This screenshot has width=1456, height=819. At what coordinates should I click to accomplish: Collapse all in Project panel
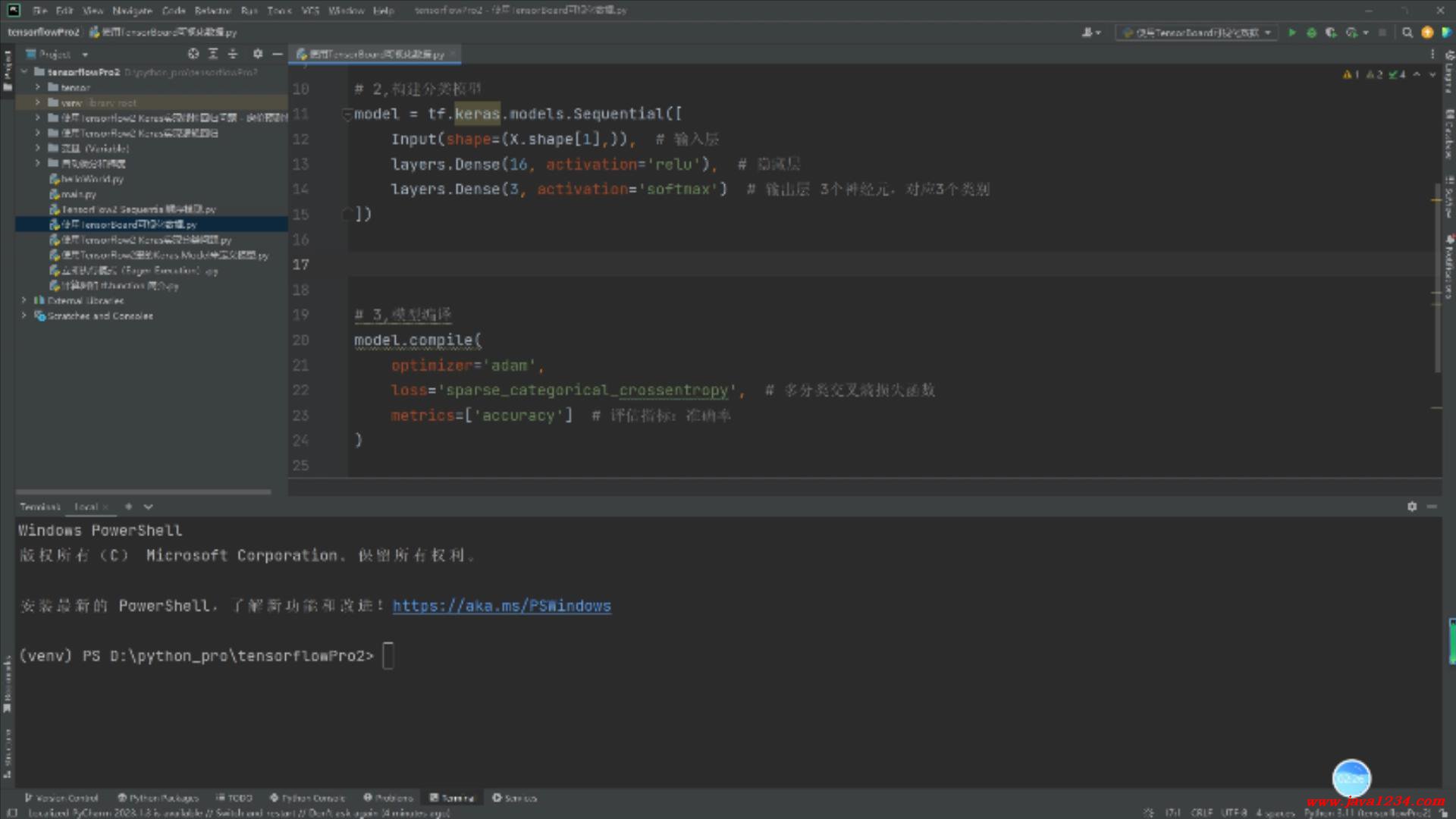click(233, 54)
